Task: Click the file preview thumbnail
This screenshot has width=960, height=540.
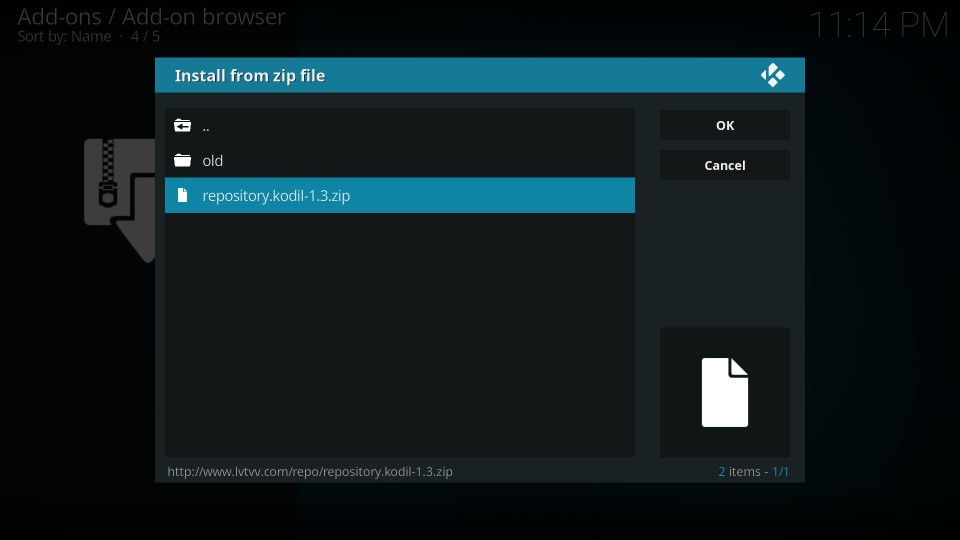Action: click(724, 392)
